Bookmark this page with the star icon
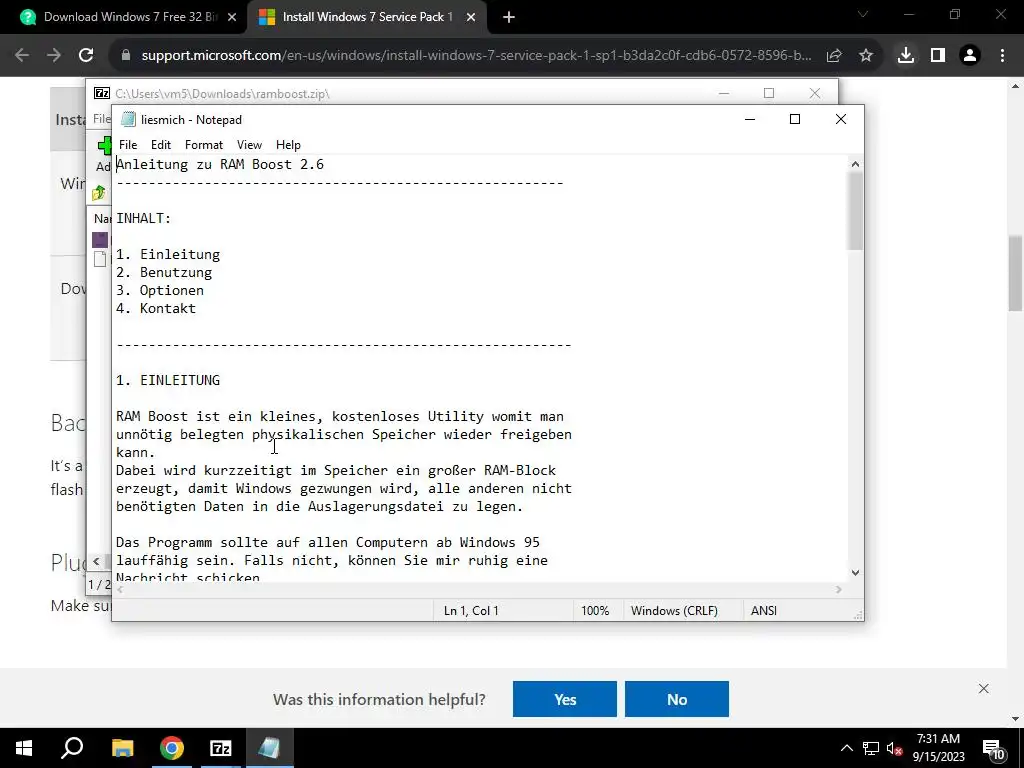The width and height of the screenshot is (1024, 768). pyautogui.click(x=866, y=56)
